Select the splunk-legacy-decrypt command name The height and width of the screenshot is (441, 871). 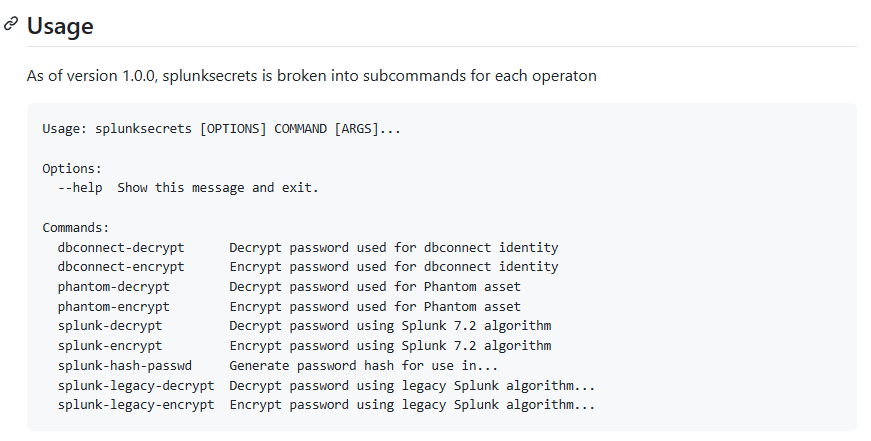point(136,385)
